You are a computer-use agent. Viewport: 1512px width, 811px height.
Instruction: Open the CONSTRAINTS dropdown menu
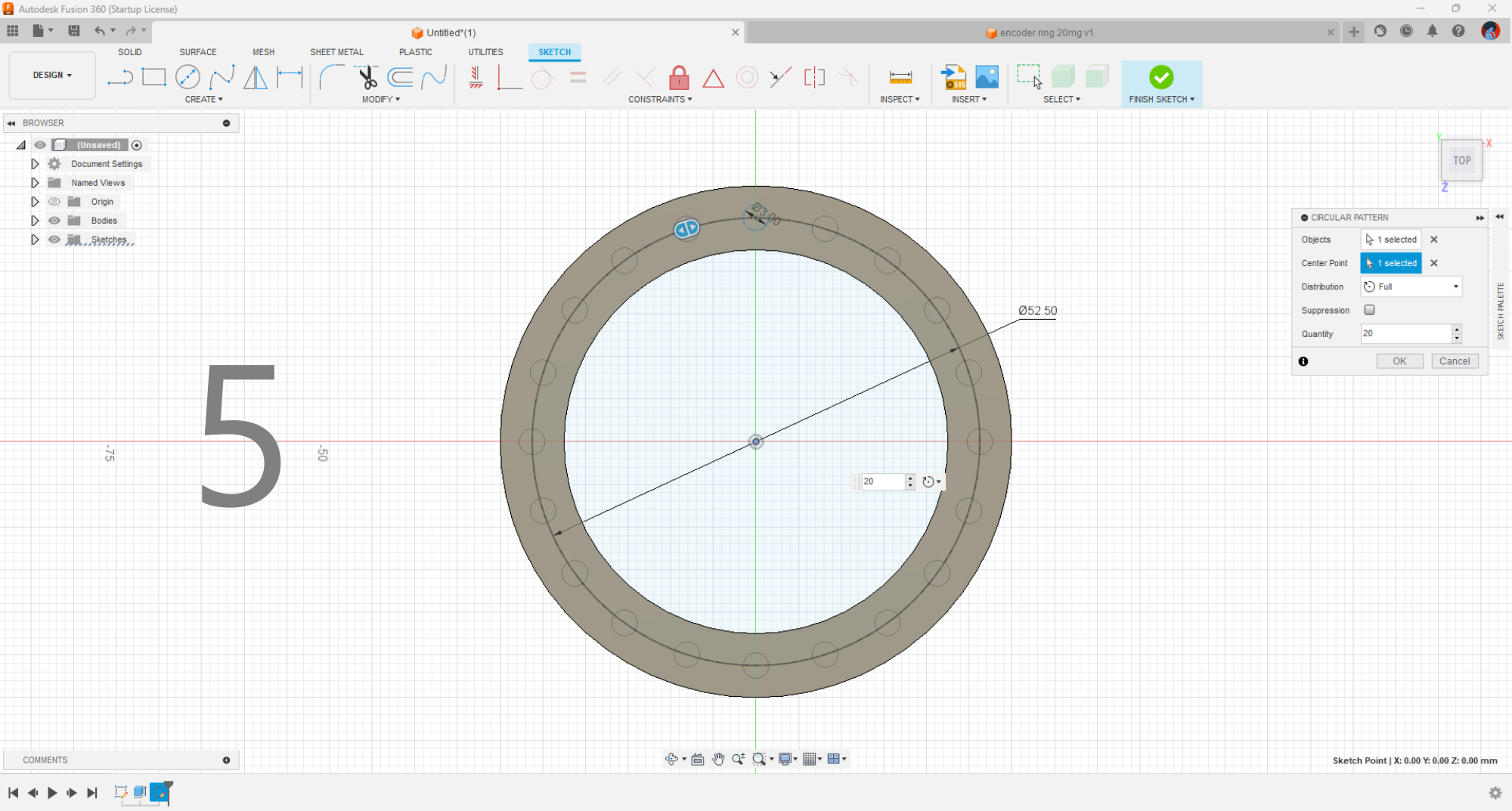point(660,99)
